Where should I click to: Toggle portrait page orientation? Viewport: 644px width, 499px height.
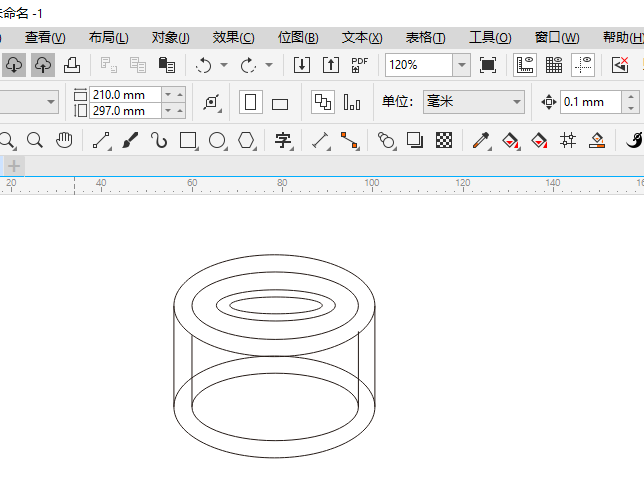[251, 102]
